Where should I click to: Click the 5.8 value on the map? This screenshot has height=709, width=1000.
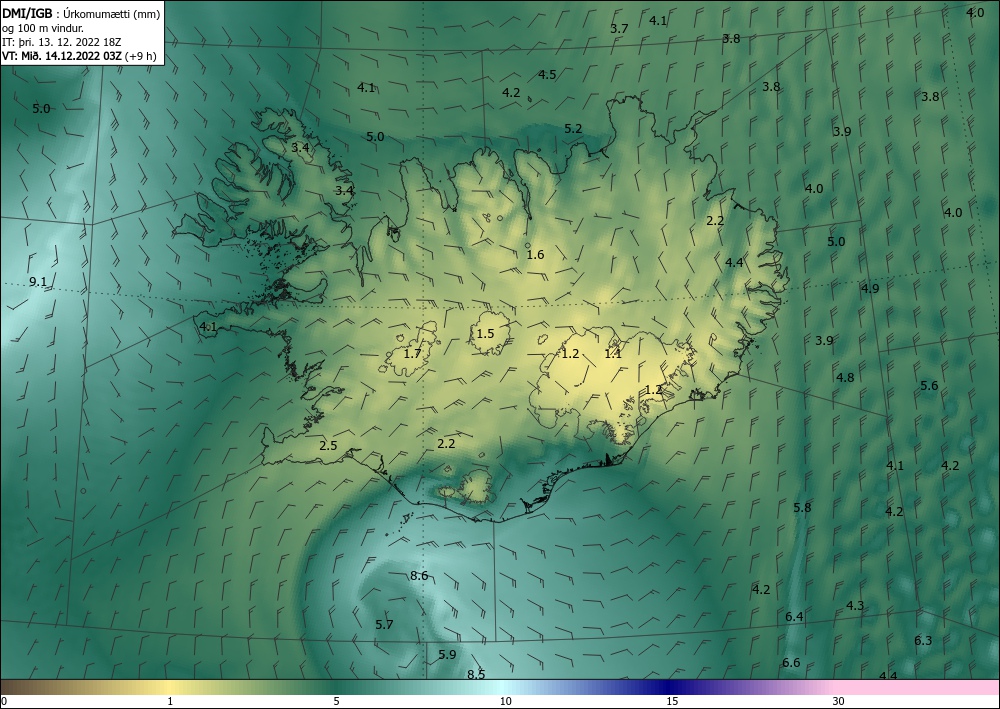click(802, 508)
